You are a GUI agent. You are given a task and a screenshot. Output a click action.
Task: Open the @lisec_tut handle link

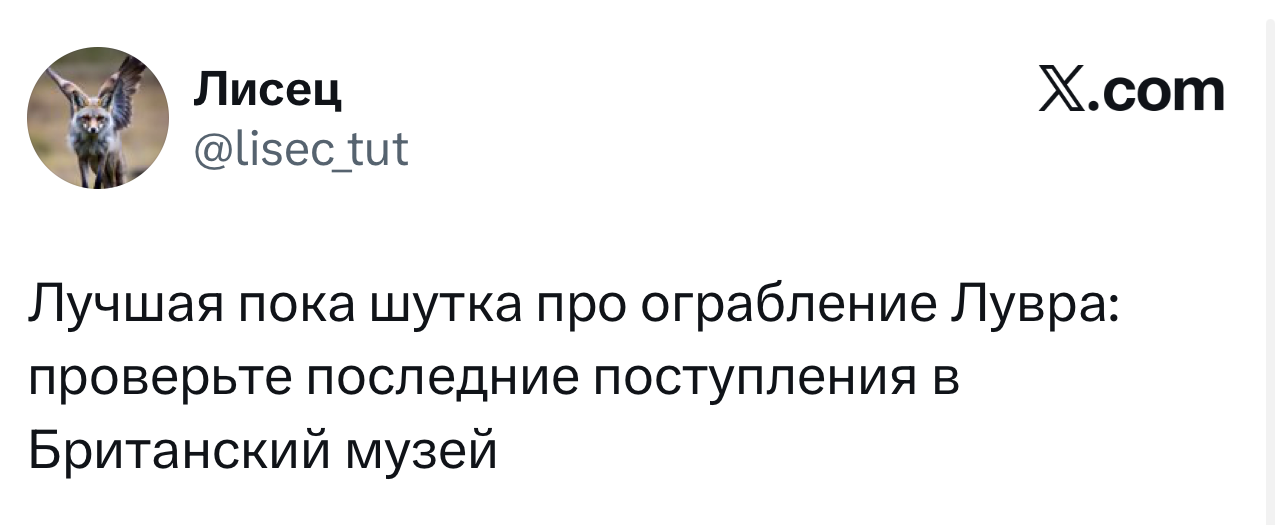[300, 151]
